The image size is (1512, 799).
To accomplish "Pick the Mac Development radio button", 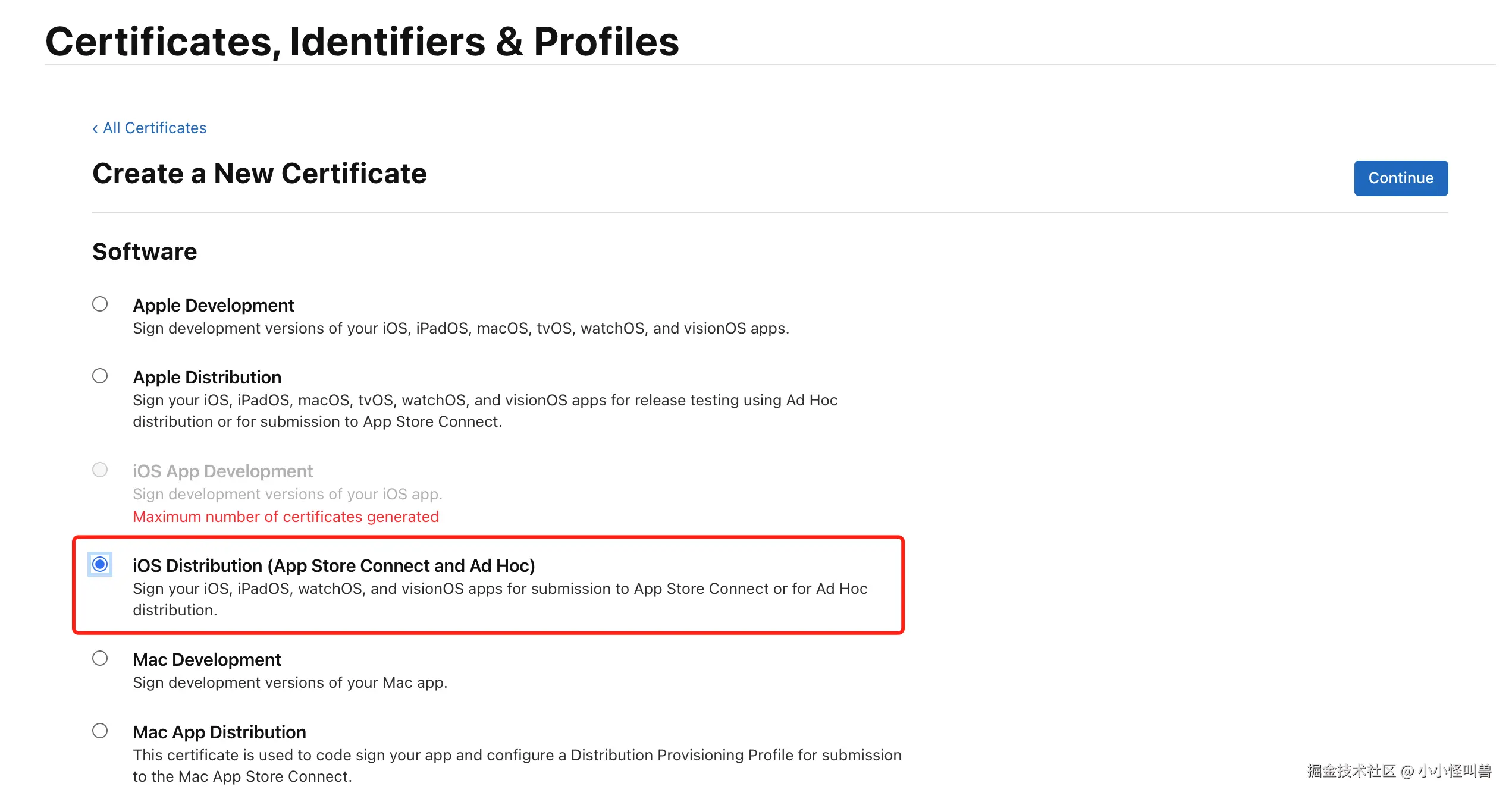I will click(100, 659).
